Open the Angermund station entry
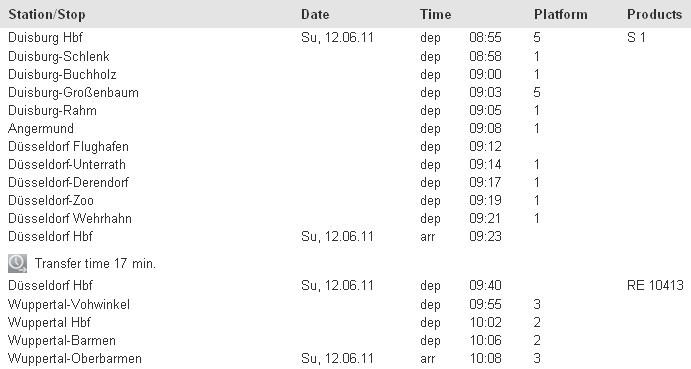Viewport: 691px width, 369px height. click(x=41, y=129)
